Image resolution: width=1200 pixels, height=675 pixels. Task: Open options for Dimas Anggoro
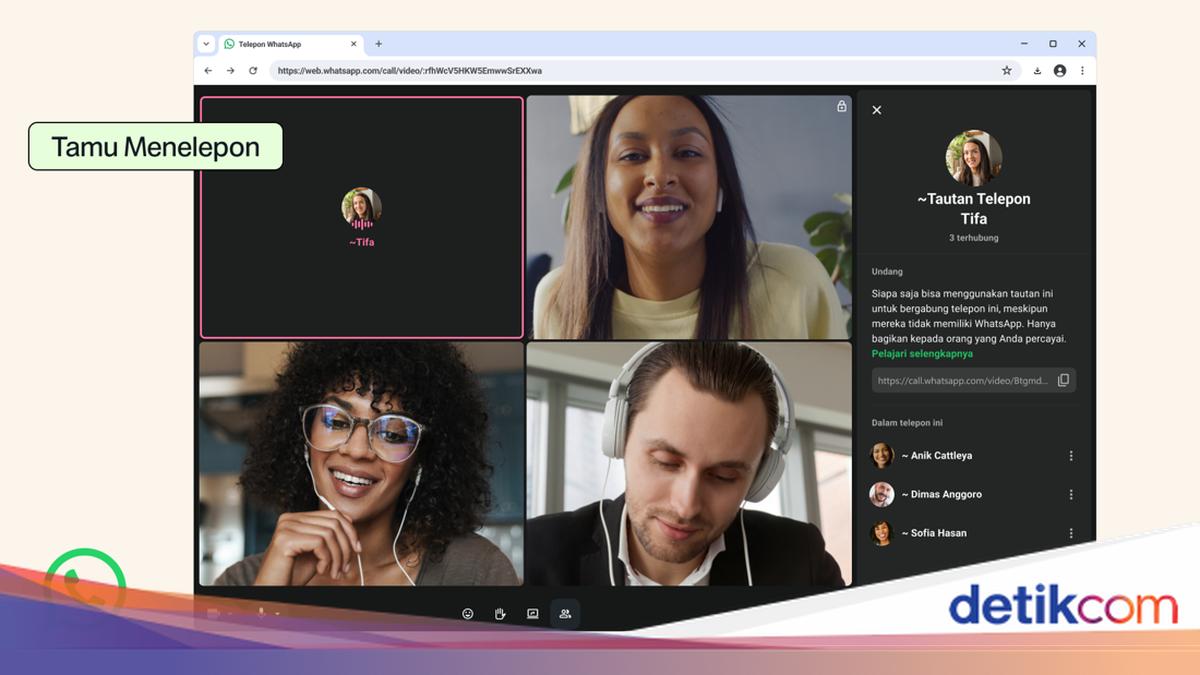click(1071, 495)
